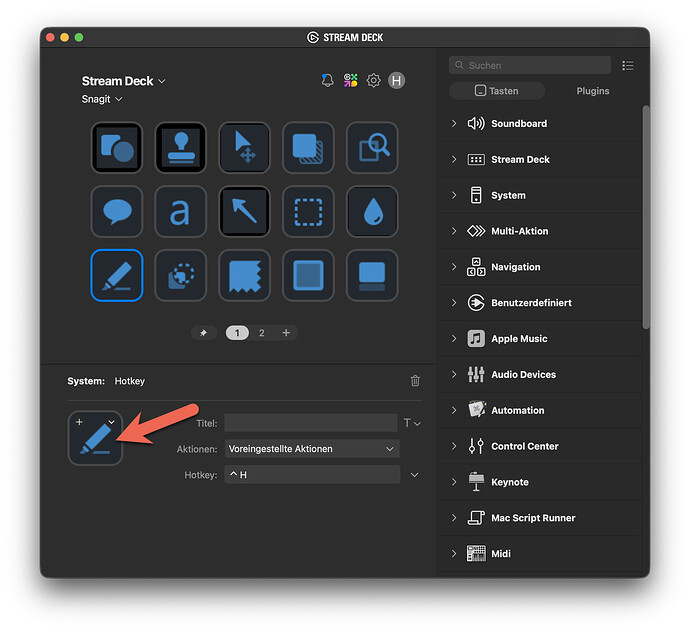The width and height of the screenshot is (690, 631).
Task: Open the Hotkey options chevron
Action: pos(415,475)
